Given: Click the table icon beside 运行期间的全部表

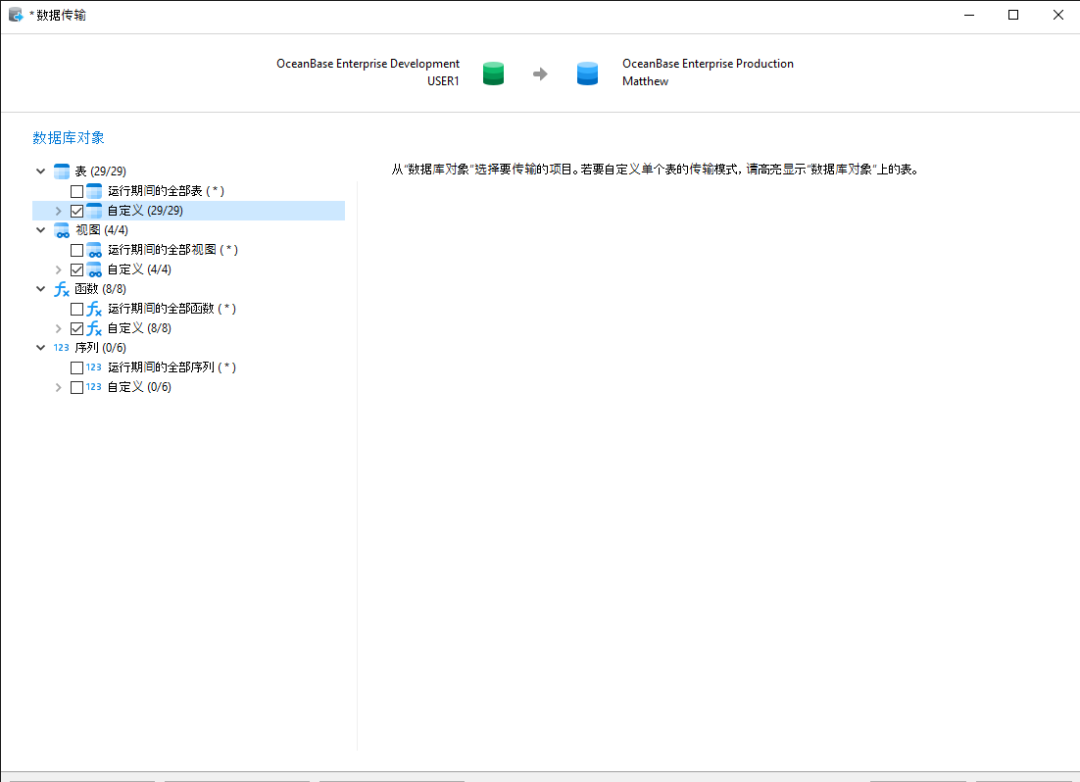Looking at the screenshot, I should (x=94, y=191).
